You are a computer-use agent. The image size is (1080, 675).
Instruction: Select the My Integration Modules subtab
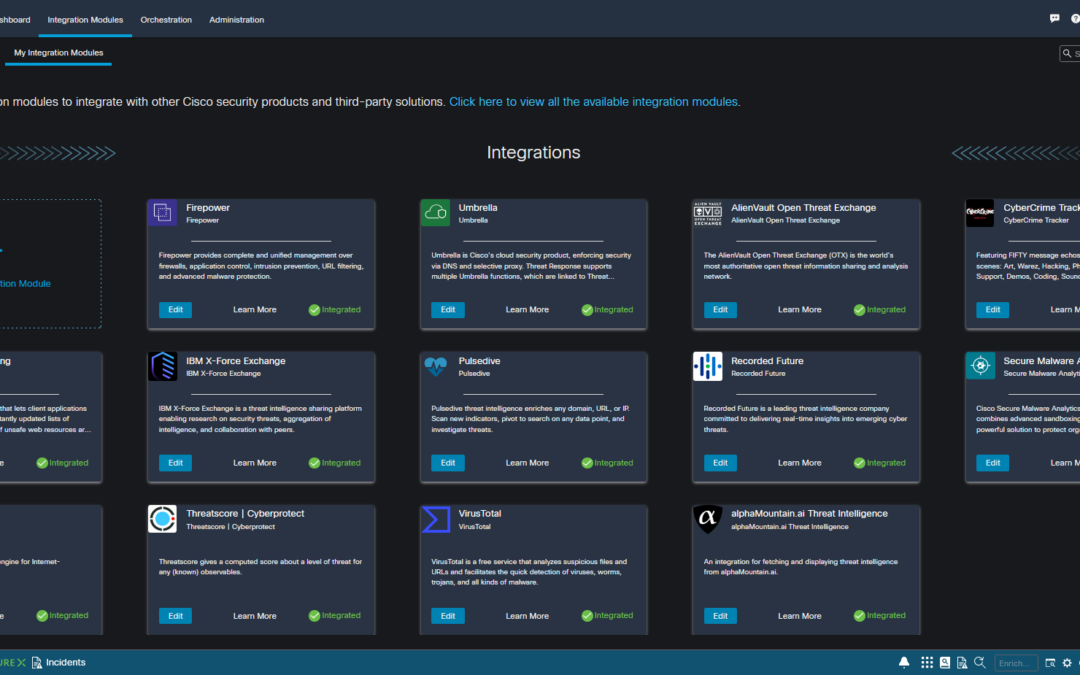[59, 53]
